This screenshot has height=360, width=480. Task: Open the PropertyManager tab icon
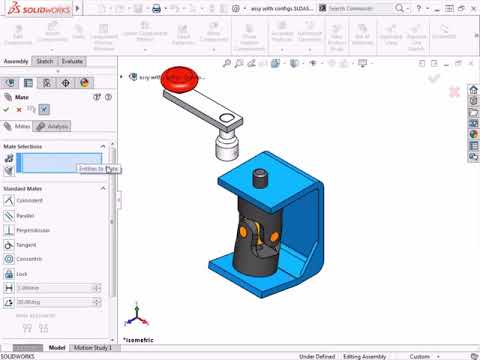28,83
